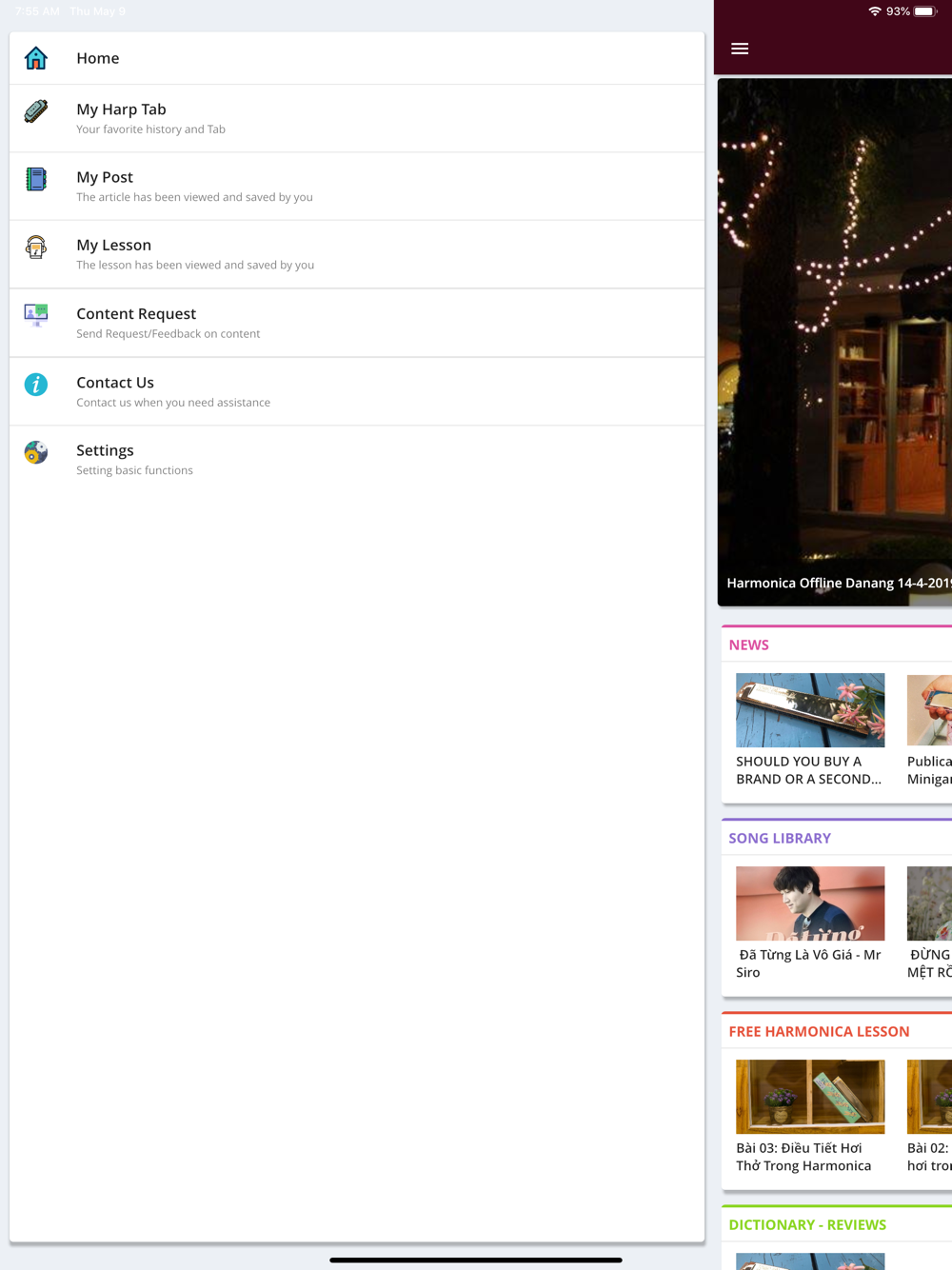952x1270 pixels.
Task: Open the Home menu item
Action: [357, 58]
